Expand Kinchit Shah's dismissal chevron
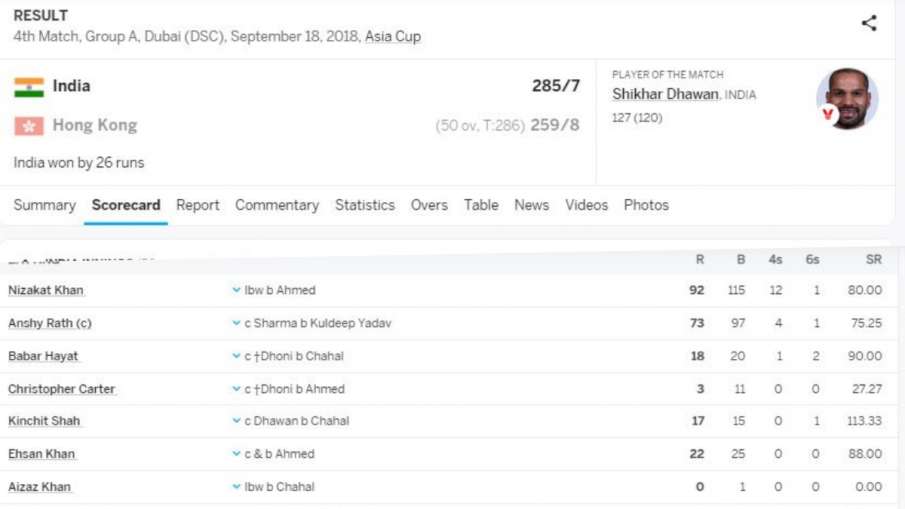 click(x=237, y=422)
